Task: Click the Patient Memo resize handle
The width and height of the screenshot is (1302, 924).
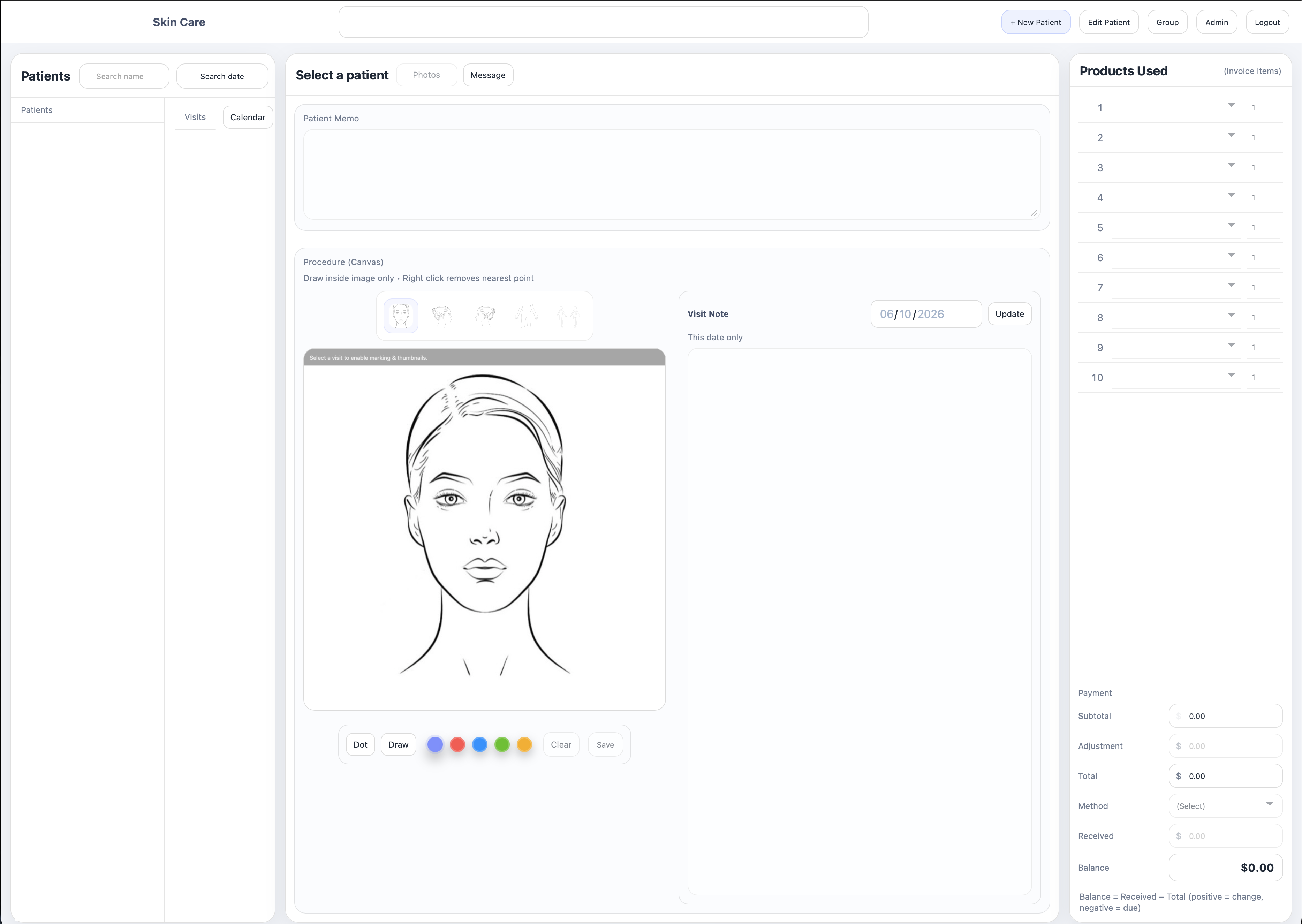Action: 1034,213
